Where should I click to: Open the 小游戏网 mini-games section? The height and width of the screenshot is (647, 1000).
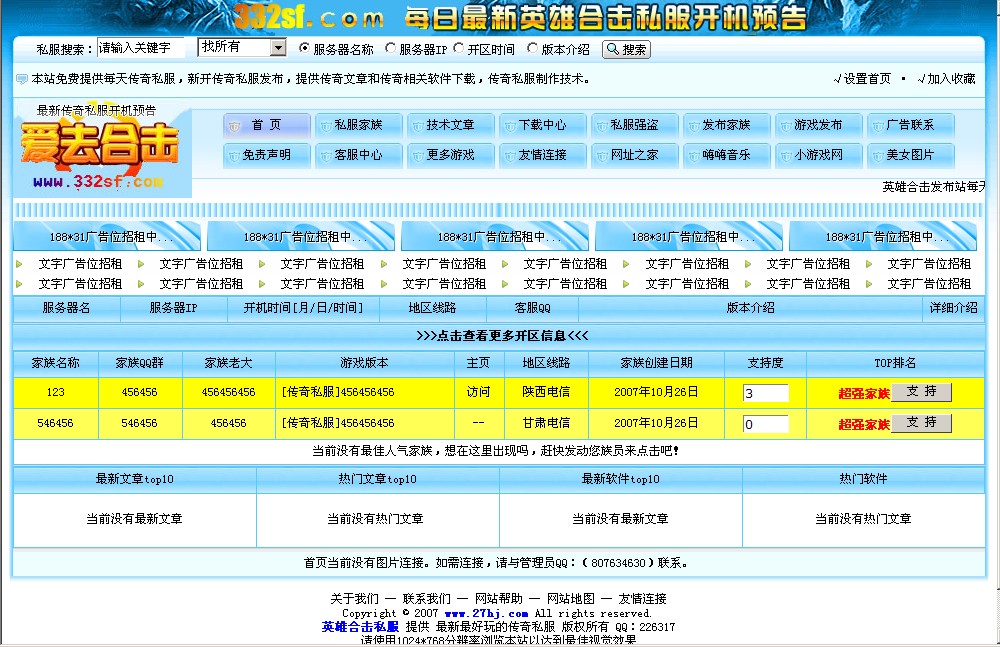818,156
